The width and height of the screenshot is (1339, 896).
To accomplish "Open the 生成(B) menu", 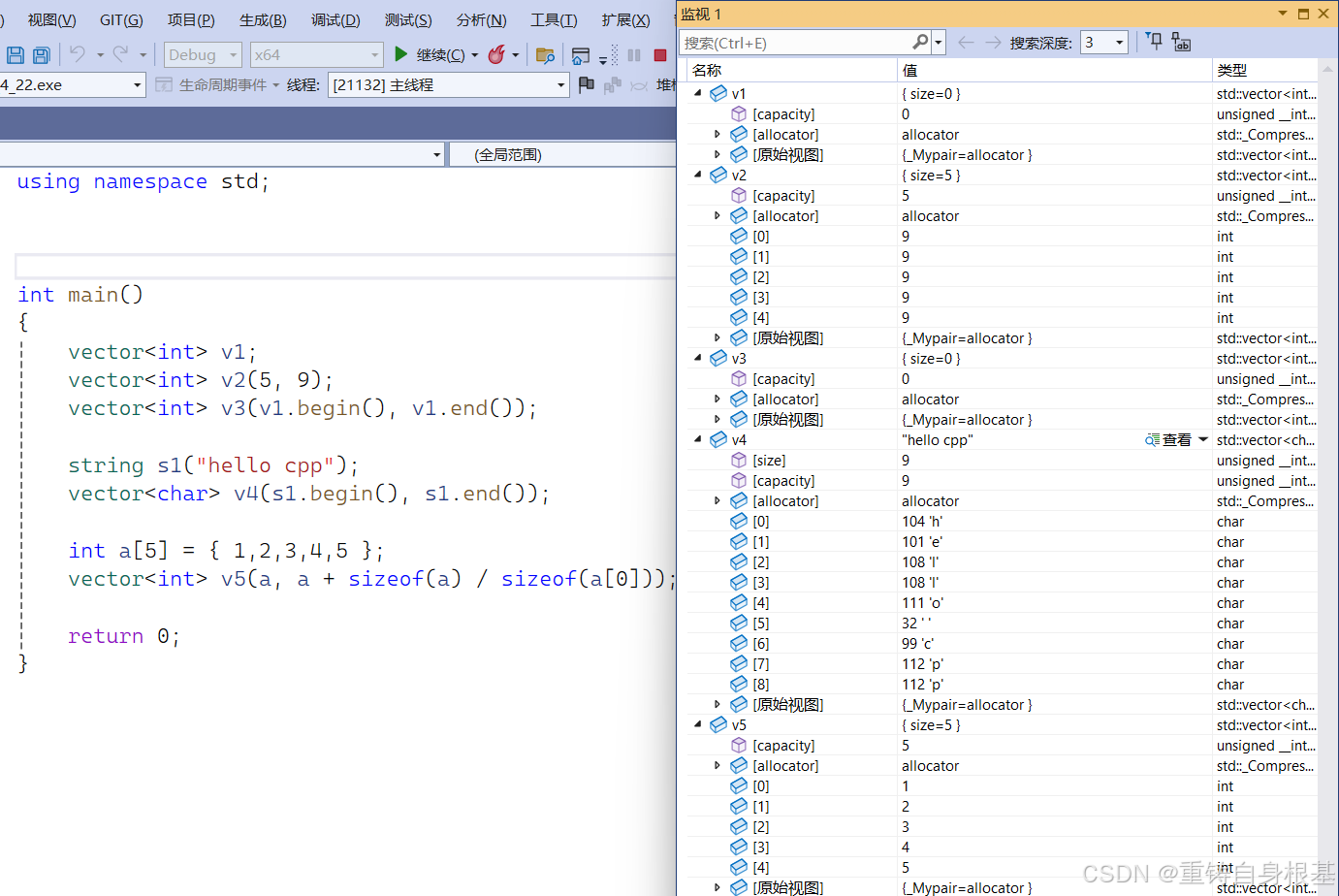I will 263,20.
